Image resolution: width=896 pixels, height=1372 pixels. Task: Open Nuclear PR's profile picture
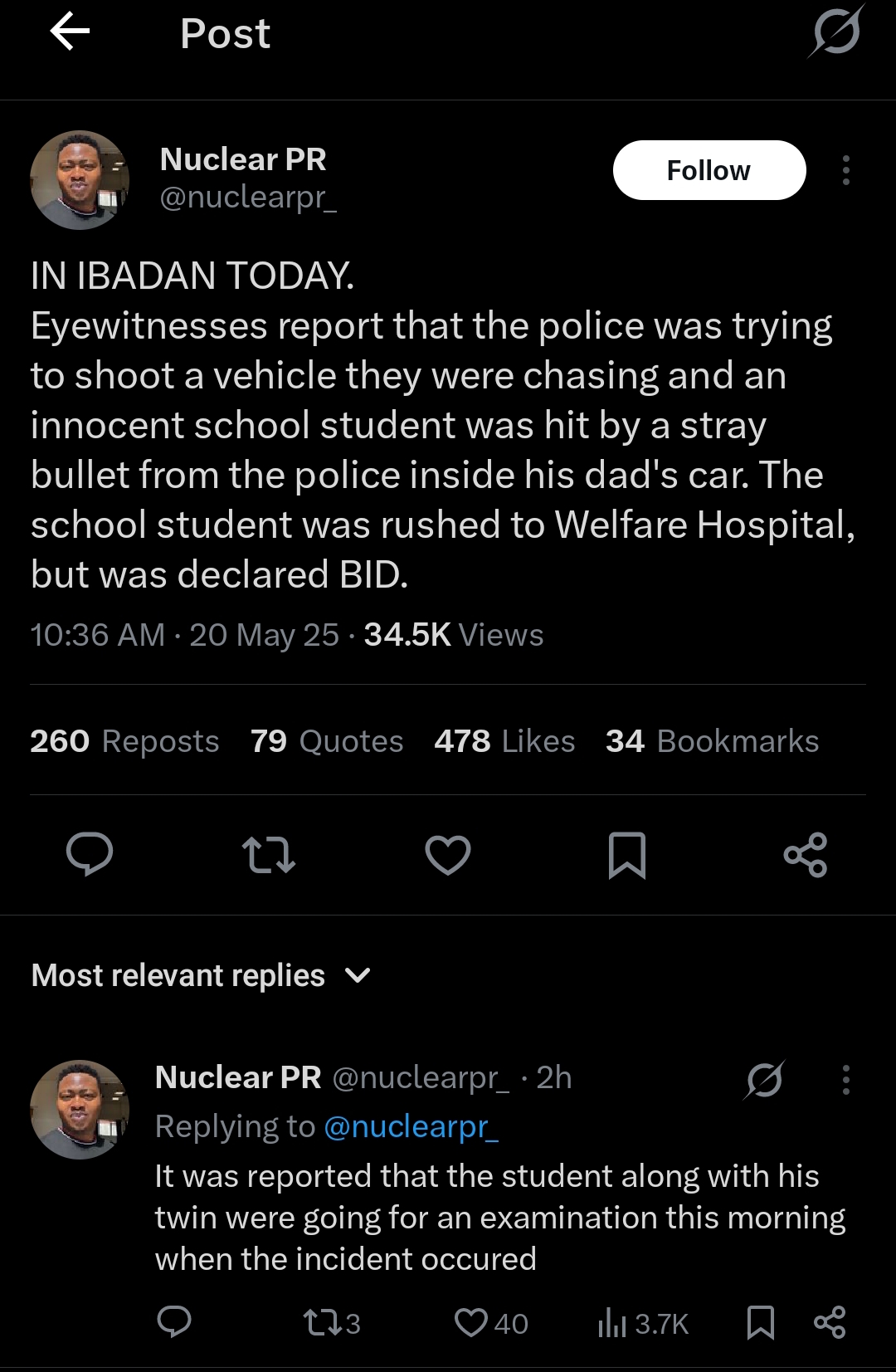click(80, 180)
